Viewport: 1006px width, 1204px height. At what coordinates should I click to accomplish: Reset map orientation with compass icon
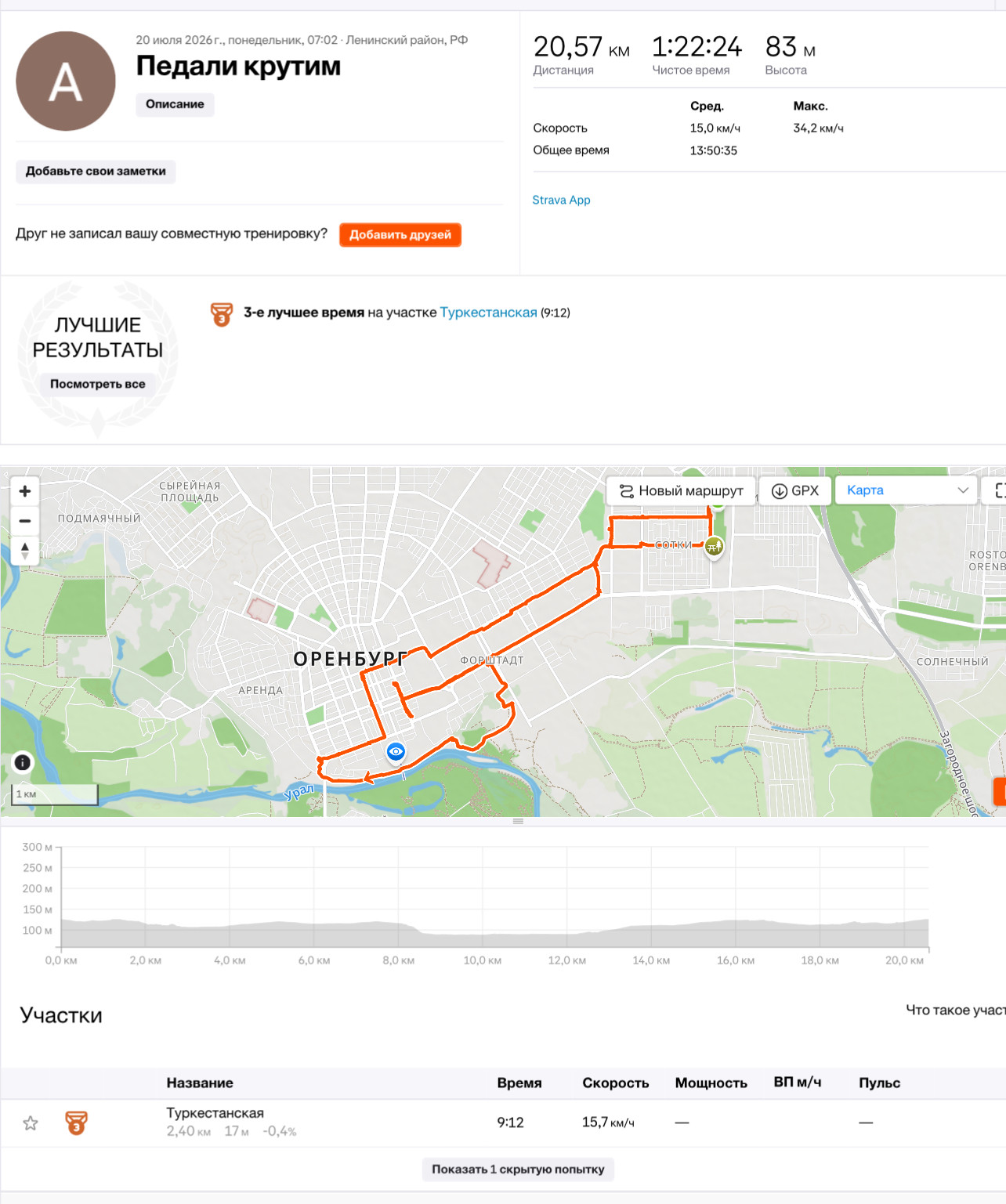[24, 550]
